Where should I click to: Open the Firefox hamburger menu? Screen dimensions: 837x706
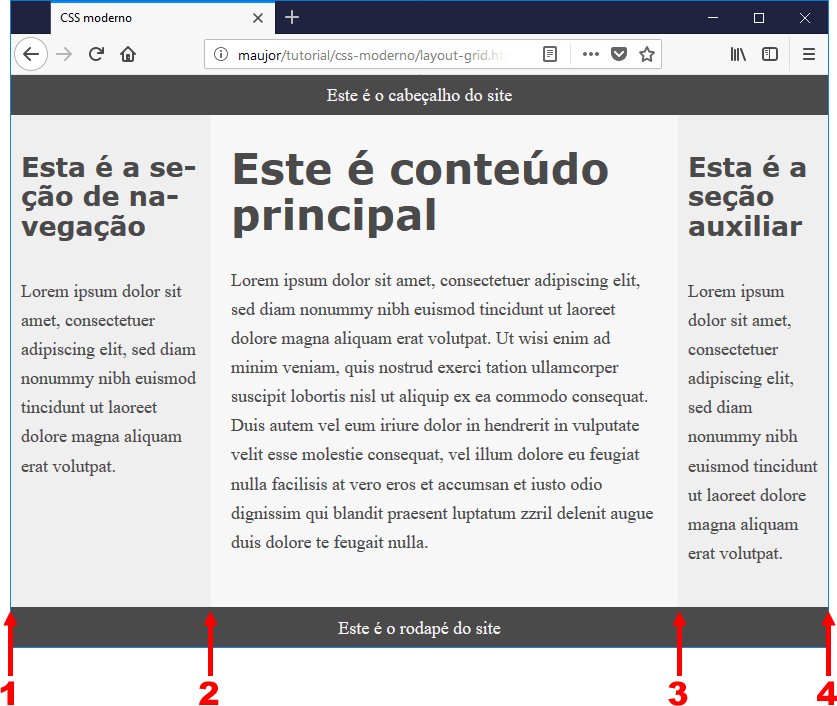pyautogui.click(x=809, y=54)
